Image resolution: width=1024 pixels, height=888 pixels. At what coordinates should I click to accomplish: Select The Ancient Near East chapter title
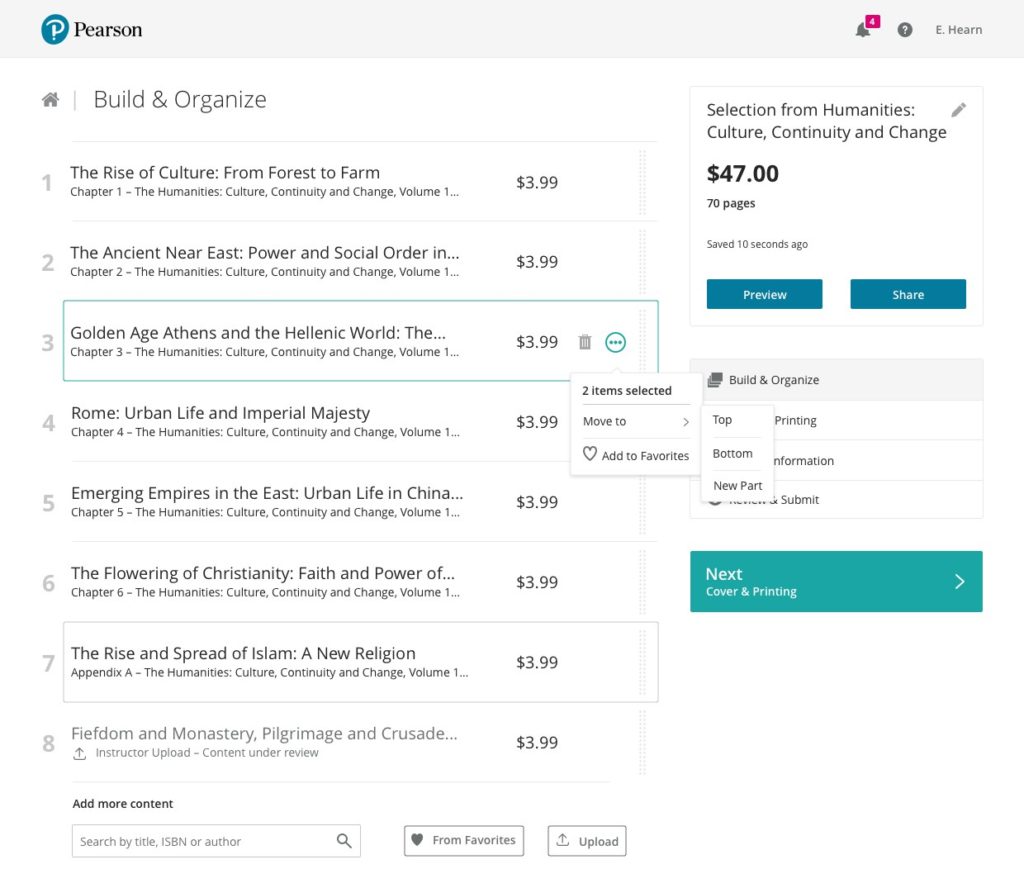pyautogui.click(x=264, y=253)
